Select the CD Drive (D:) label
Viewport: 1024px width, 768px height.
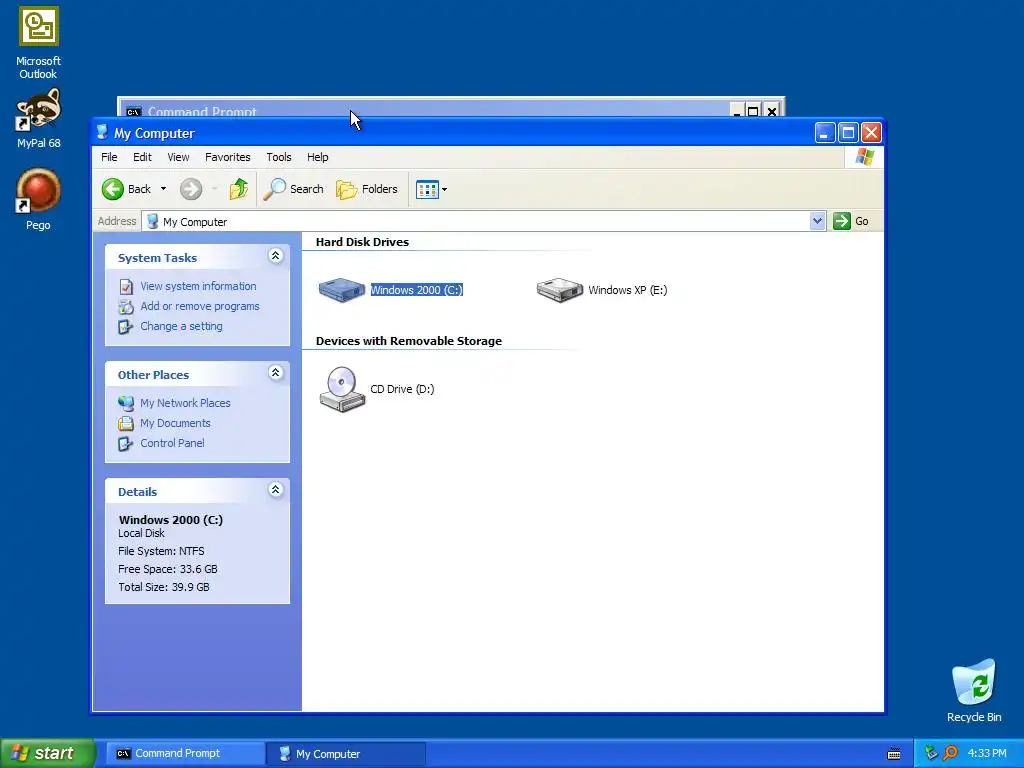(x=402, y=389)
